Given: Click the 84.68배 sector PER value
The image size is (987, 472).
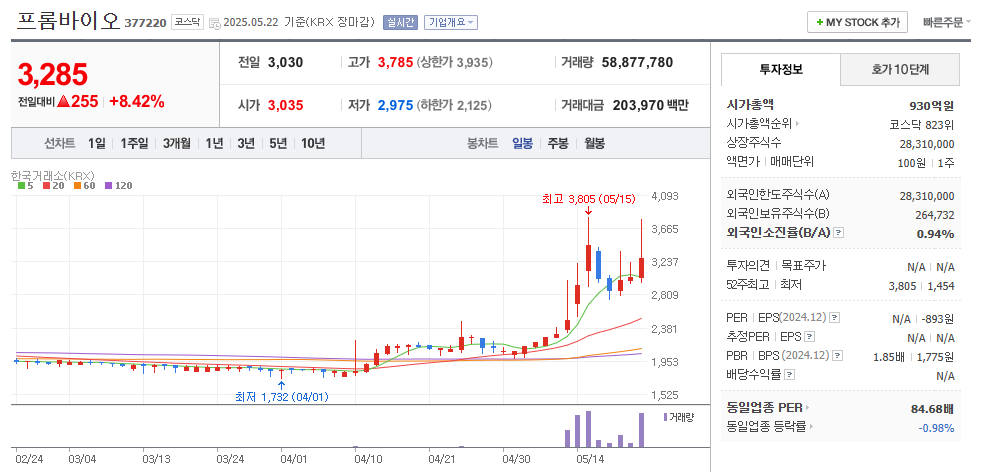Looking at the screenshot, I should [x=932, y=409].
